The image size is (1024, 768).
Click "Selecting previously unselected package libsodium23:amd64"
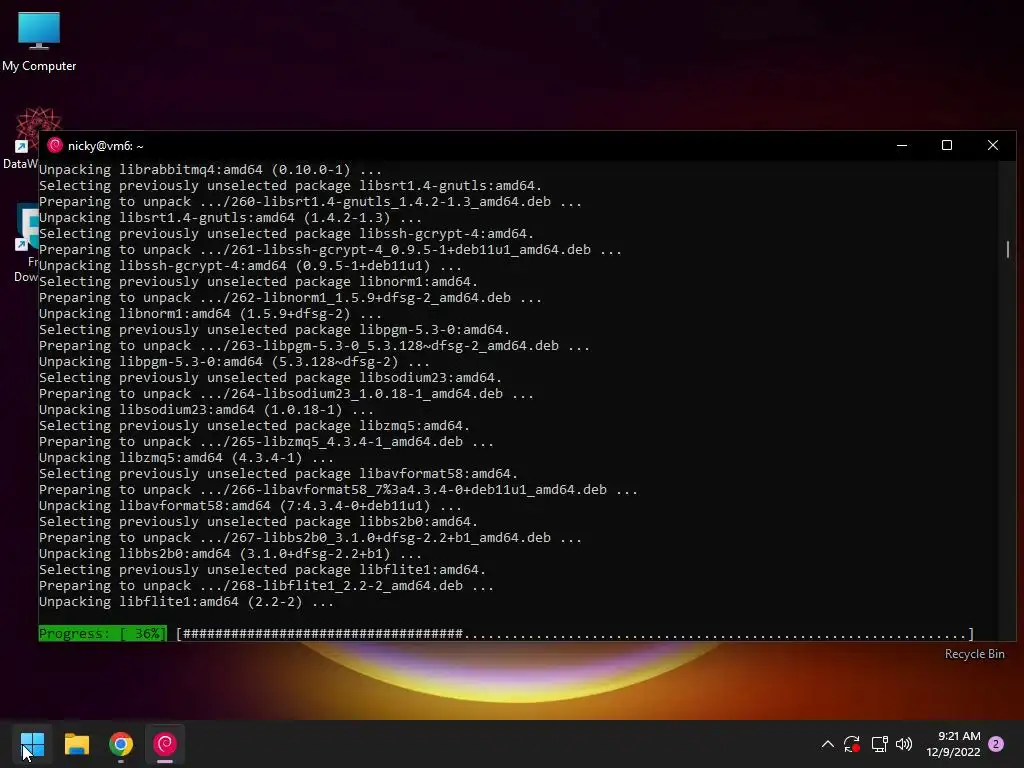270,377
